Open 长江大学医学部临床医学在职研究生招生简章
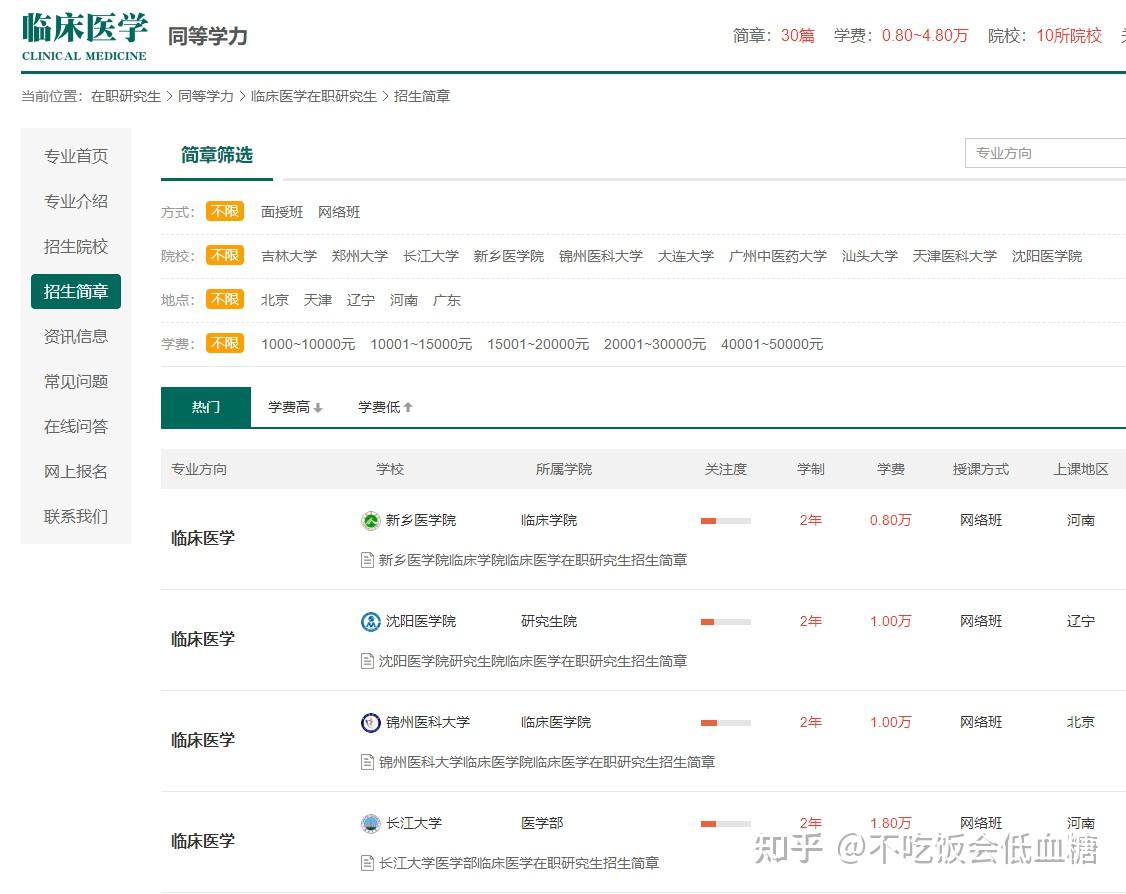The width and height of the screenshot is (1126, 894). point(519,863)
